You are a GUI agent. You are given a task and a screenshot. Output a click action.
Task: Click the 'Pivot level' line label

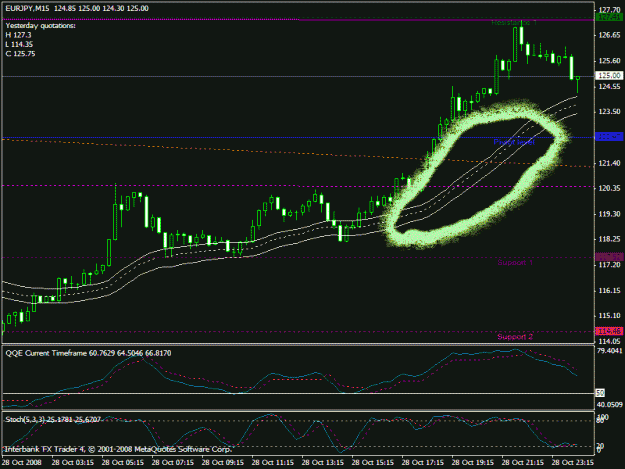(514, 142)
